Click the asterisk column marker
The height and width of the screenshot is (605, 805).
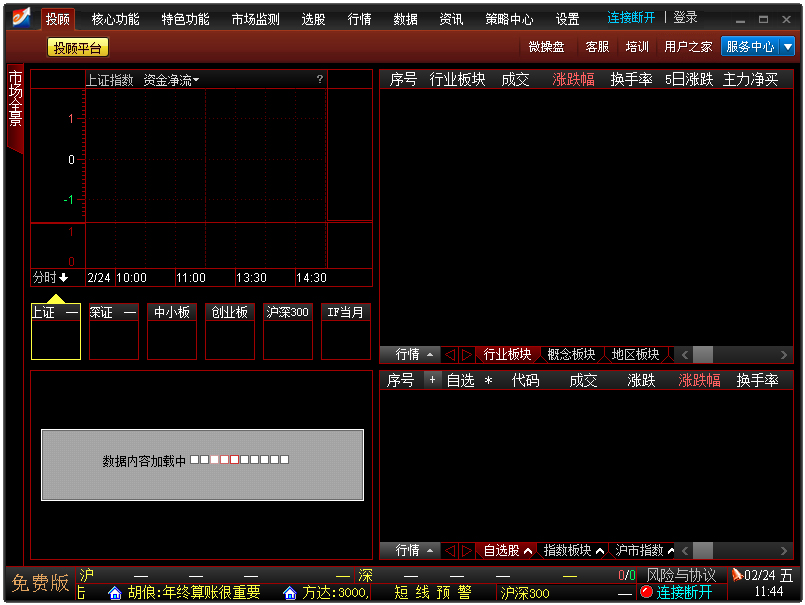(488, 381)
